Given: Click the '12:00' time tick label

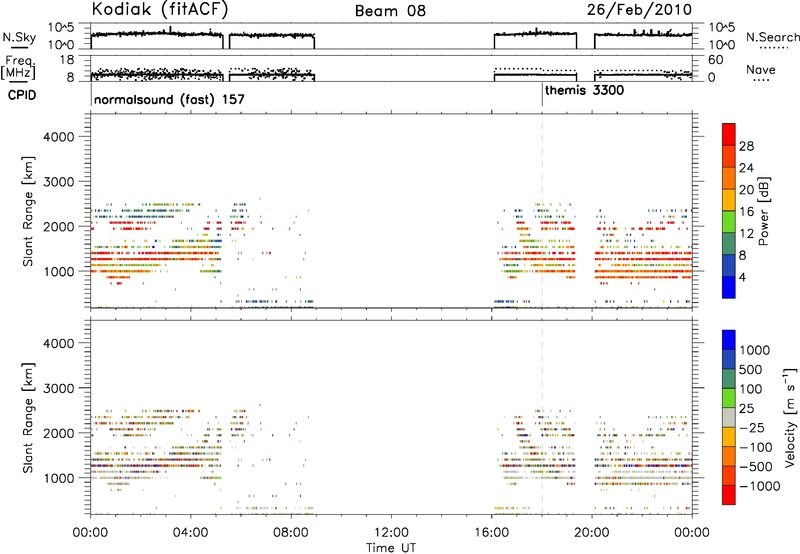Looking at the screenshot, I should (x=391, y=533).
